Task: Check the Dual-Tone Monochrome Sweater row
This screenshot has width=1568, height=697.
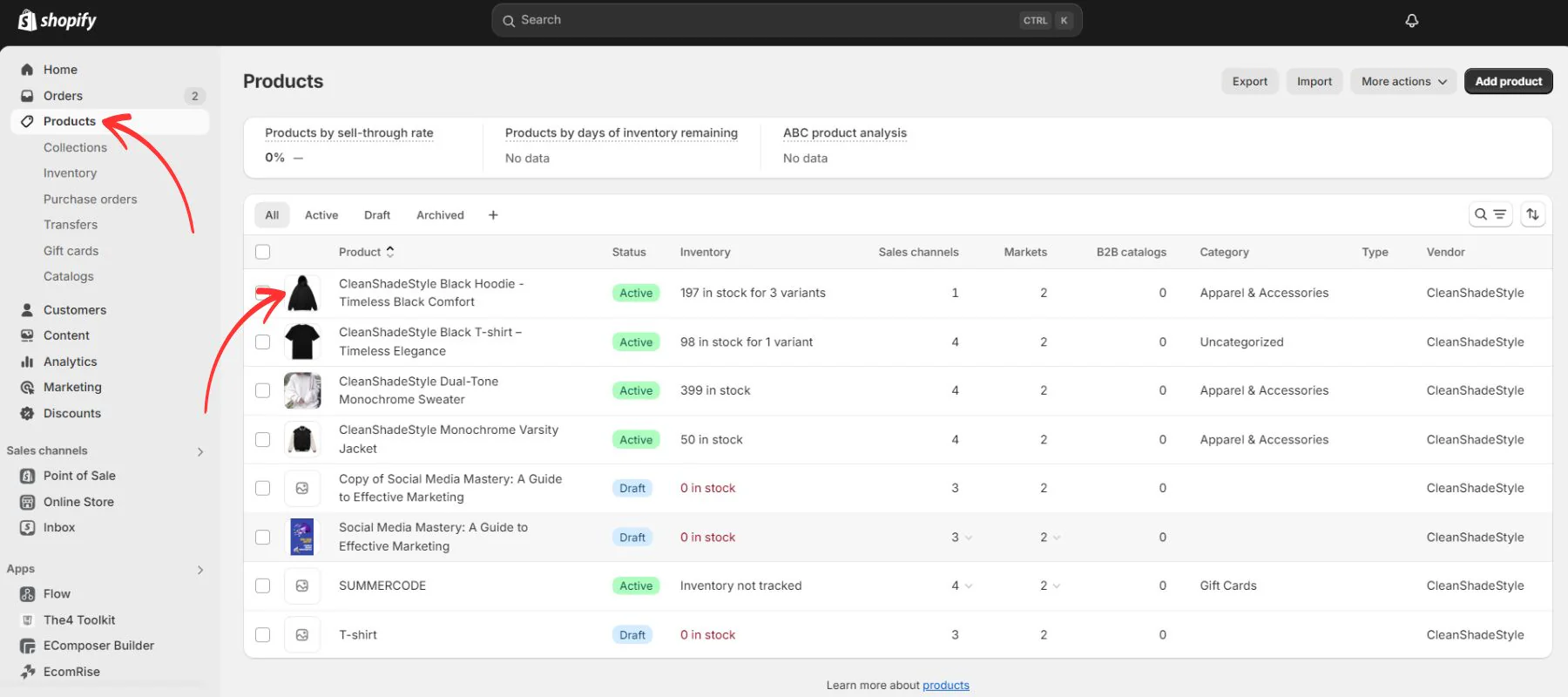Action: pyautogui.click(x=262, y=390)
